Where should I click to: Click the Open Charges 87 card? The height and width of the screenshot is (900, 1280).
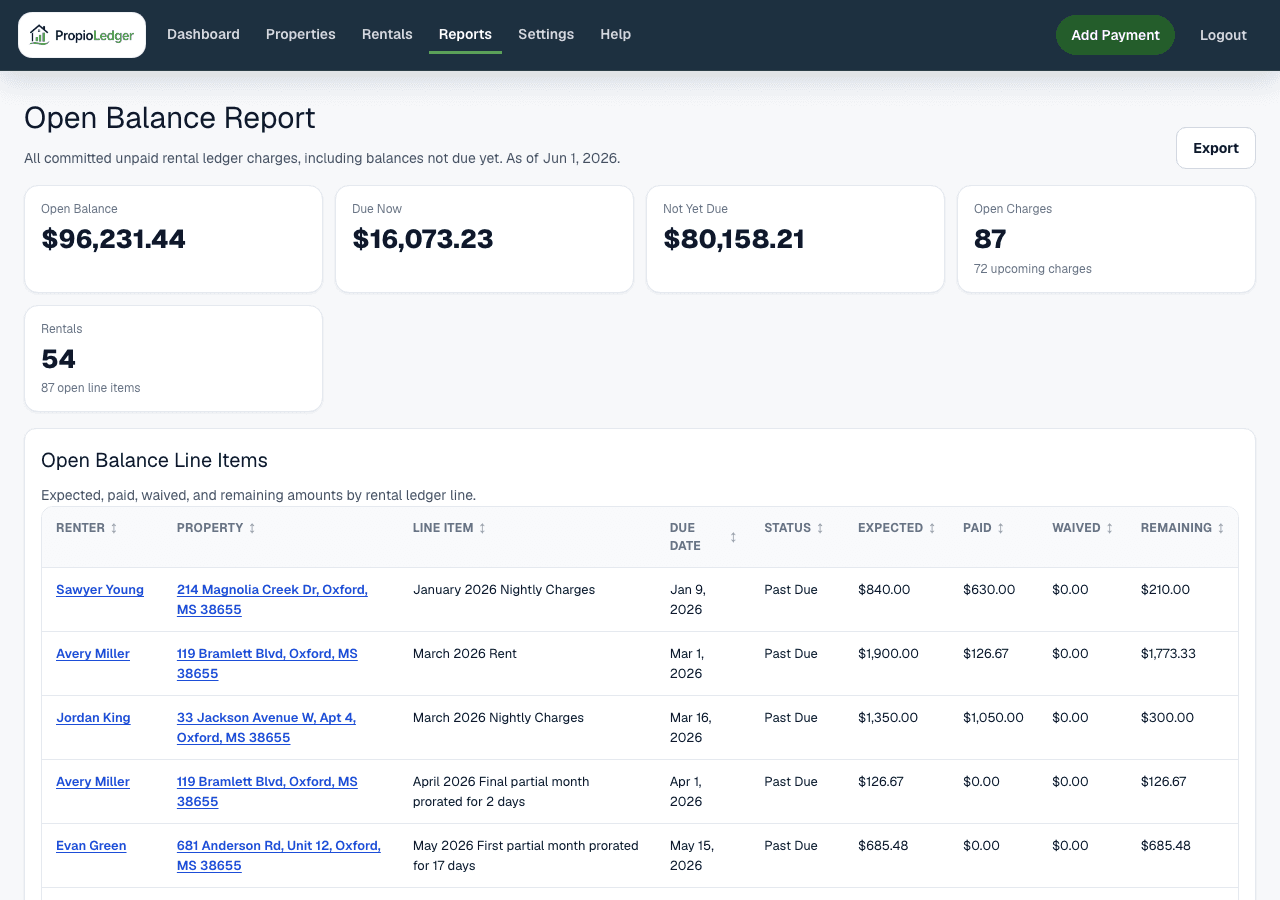point(1106,239)
